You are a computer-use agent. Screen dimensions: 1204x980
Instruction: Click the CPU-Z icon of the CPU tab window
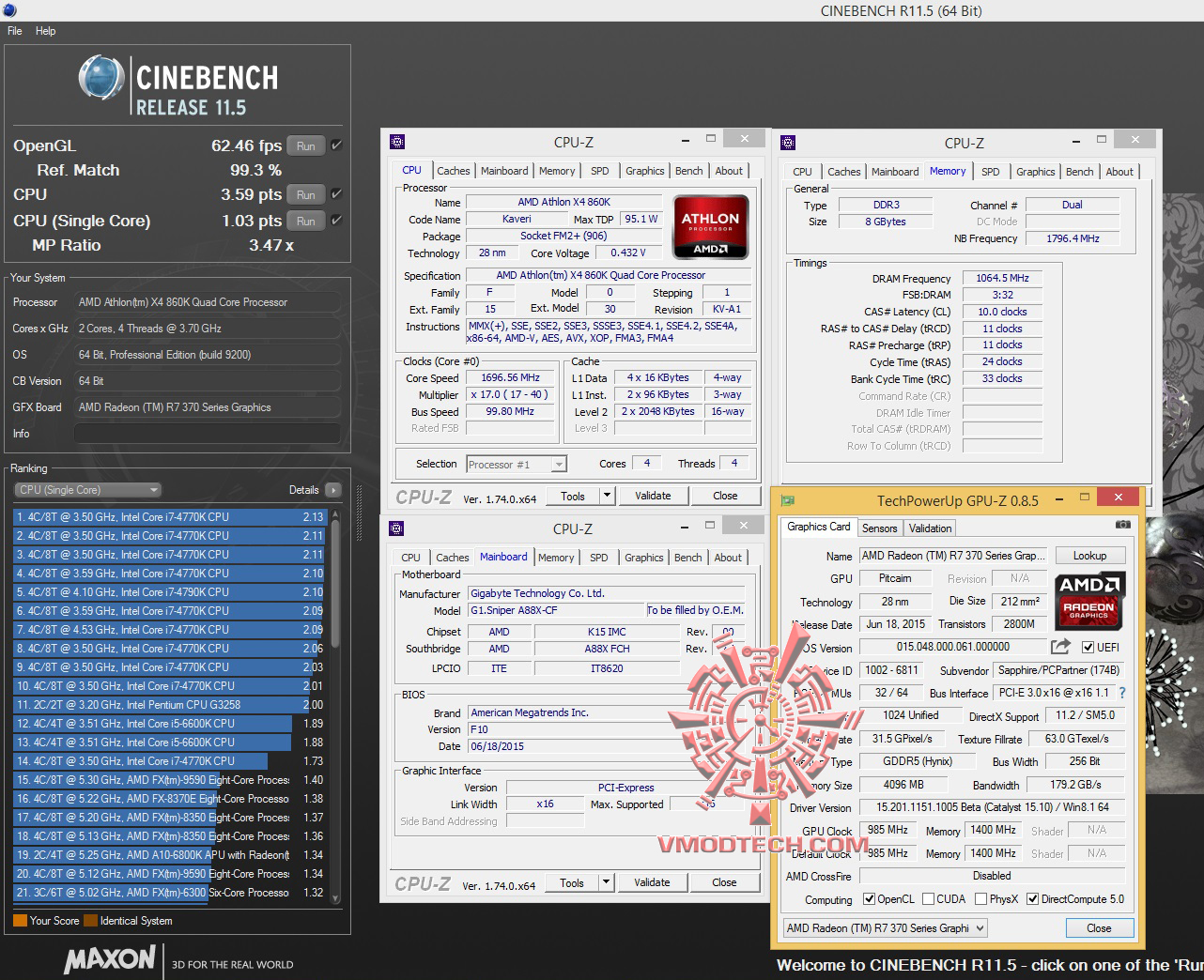[397, 142]
